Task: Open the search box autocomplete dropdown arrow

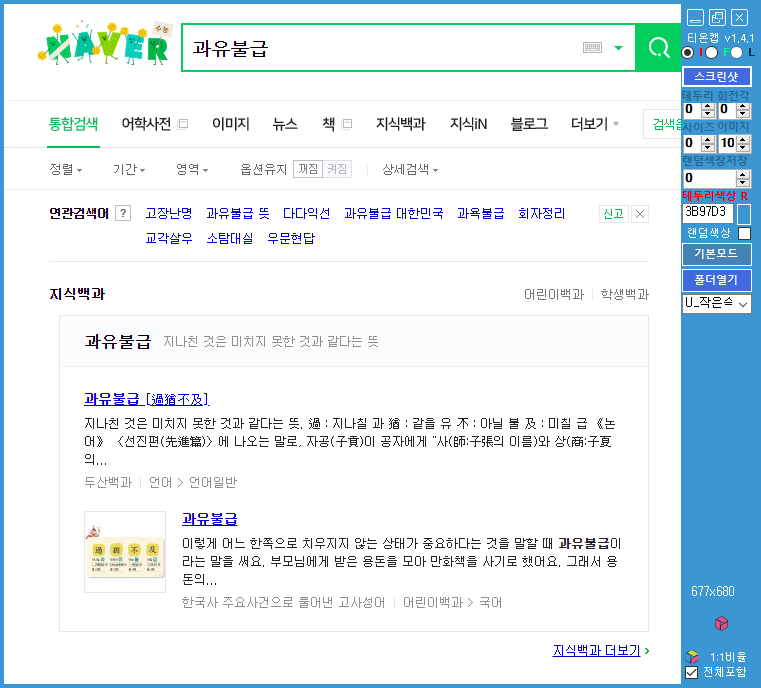Action: [618, 48]
